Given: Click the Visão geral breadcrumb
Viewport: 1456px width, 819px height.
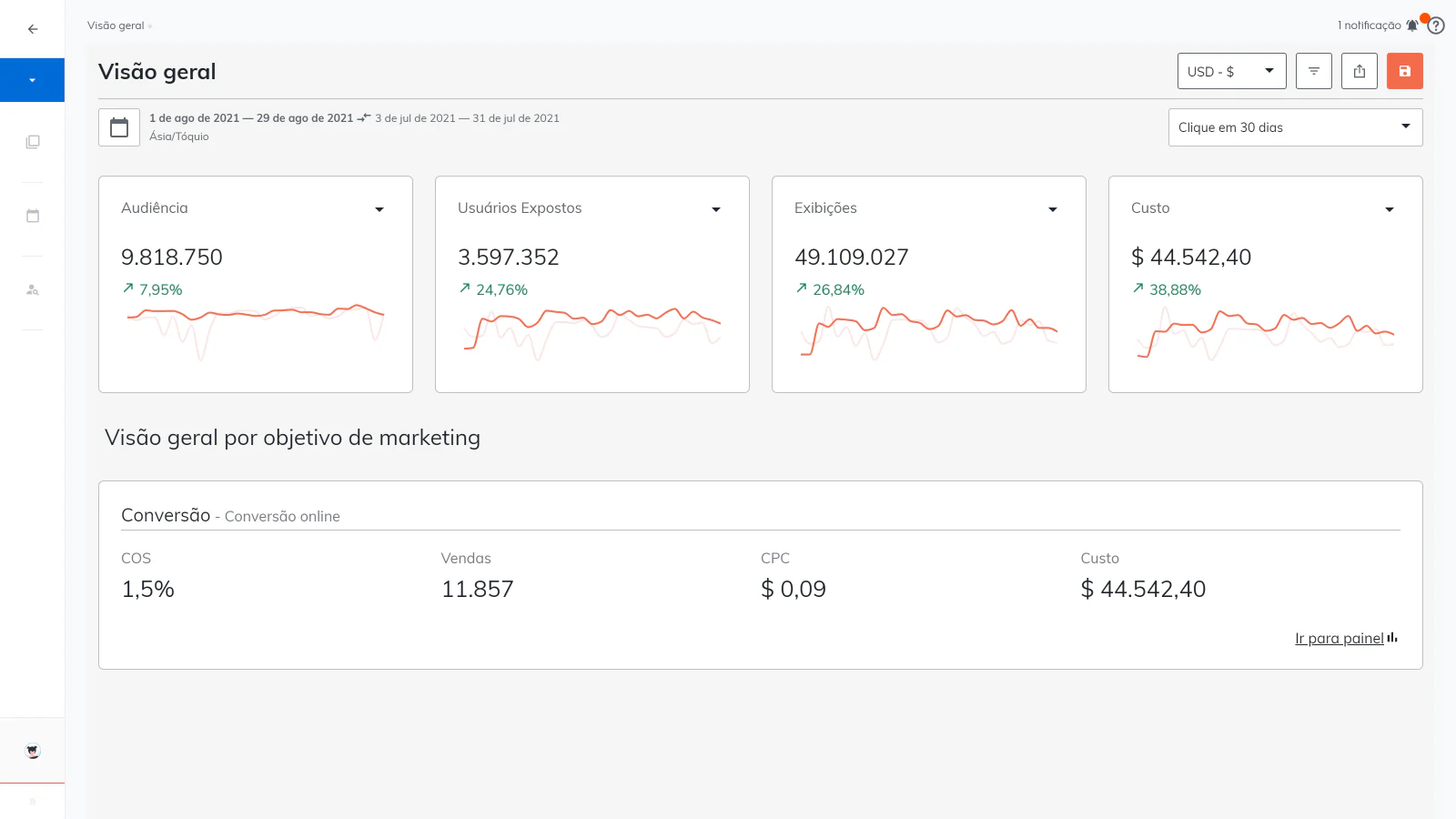Looking at the screenshot, I should (116, 25).
